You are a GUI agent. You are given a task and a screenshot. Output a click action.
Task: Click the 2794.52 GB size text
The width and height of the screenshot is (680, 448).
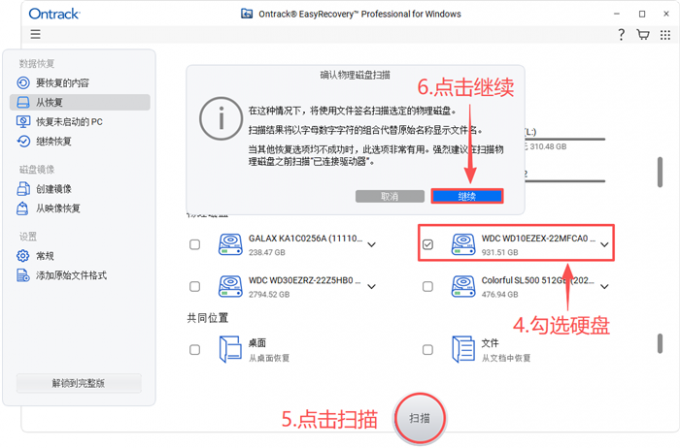[269, 294]
